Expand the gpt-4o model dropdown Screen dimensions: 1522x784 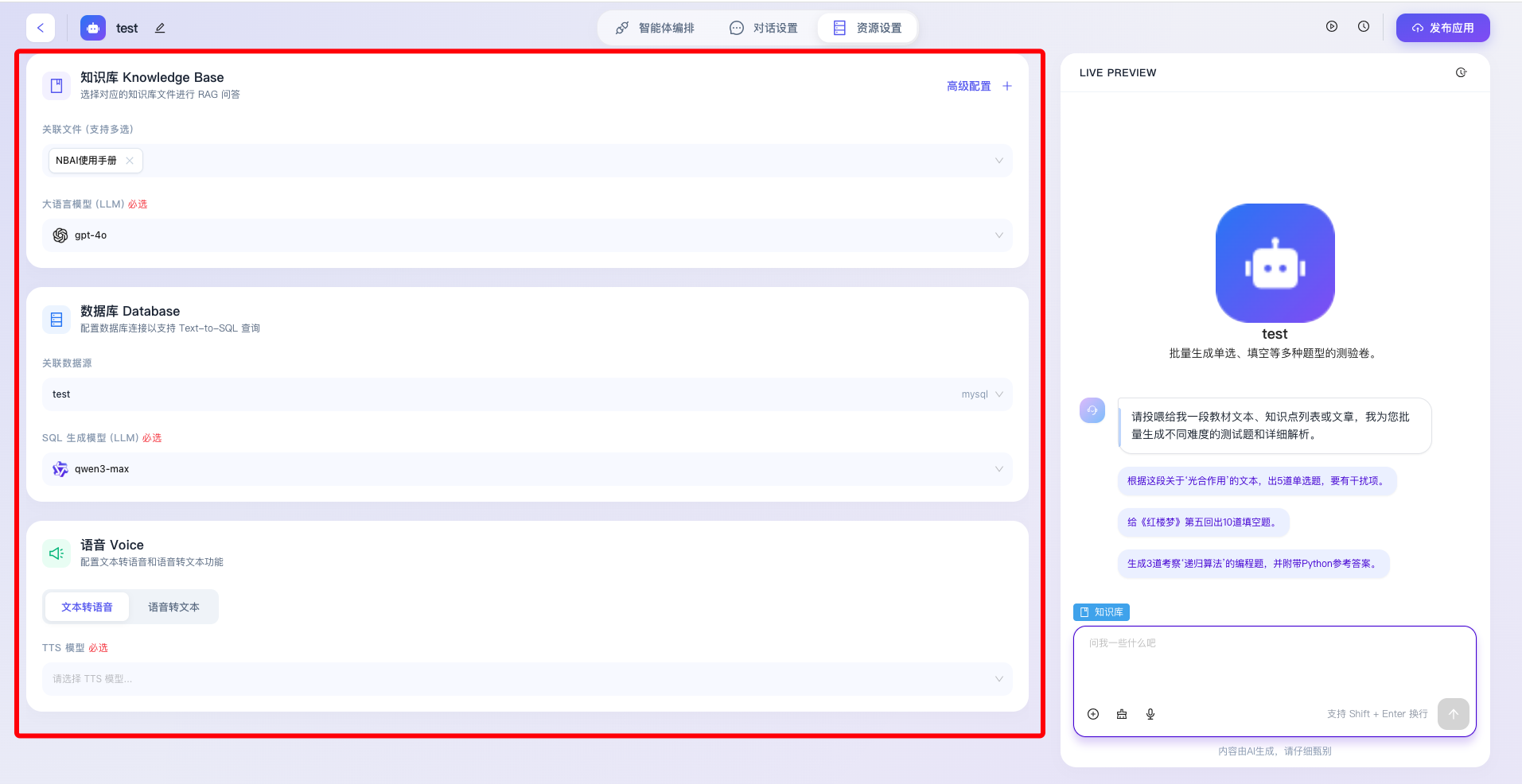point(527,235)
